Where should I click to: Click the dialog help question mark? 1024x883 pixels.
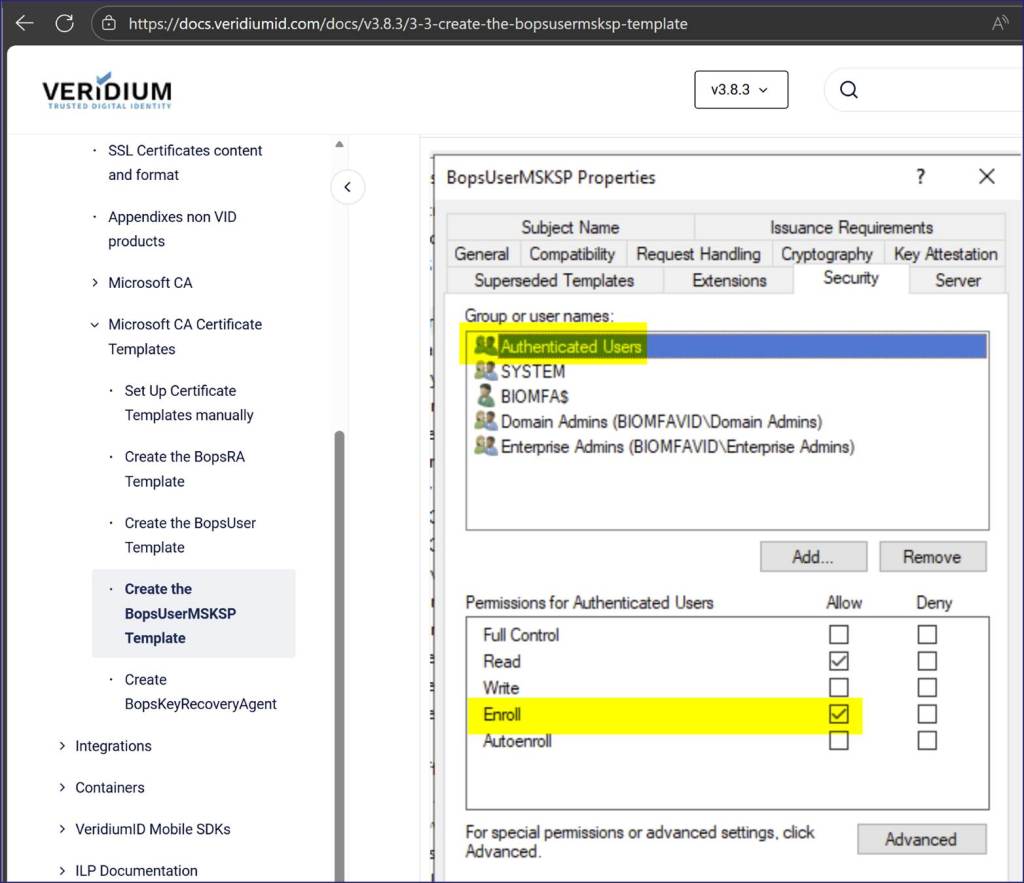pos(920,177)
